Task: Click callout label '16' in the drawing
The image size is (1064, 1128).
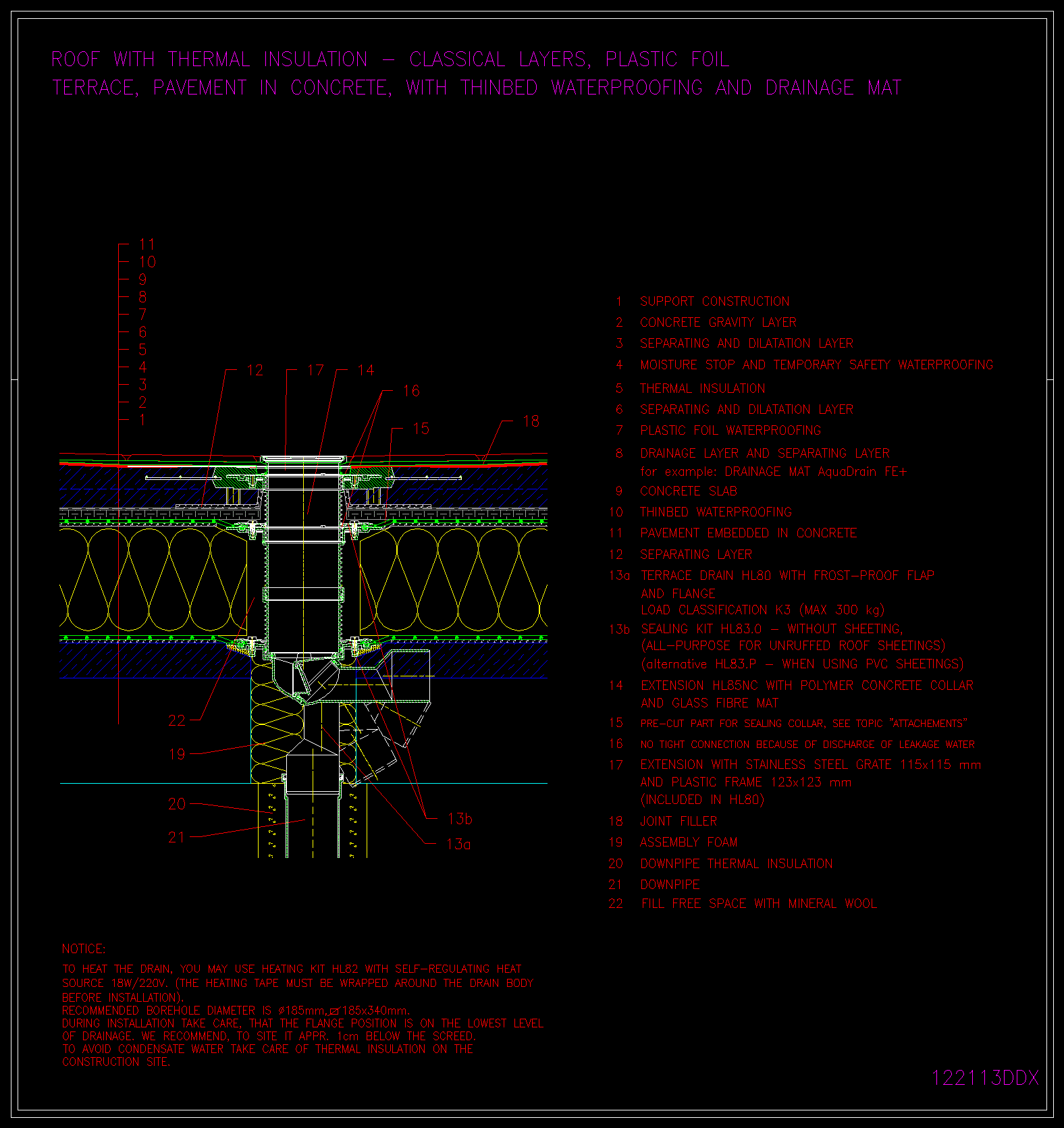Action: pos(411,391)
